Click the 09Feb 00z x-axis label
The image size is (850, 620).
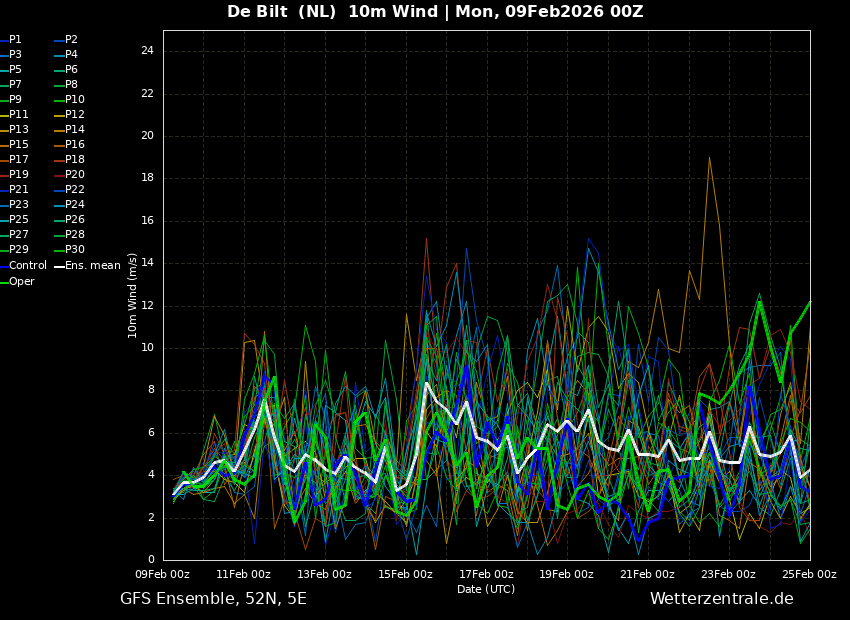click(x=163, y=574)
